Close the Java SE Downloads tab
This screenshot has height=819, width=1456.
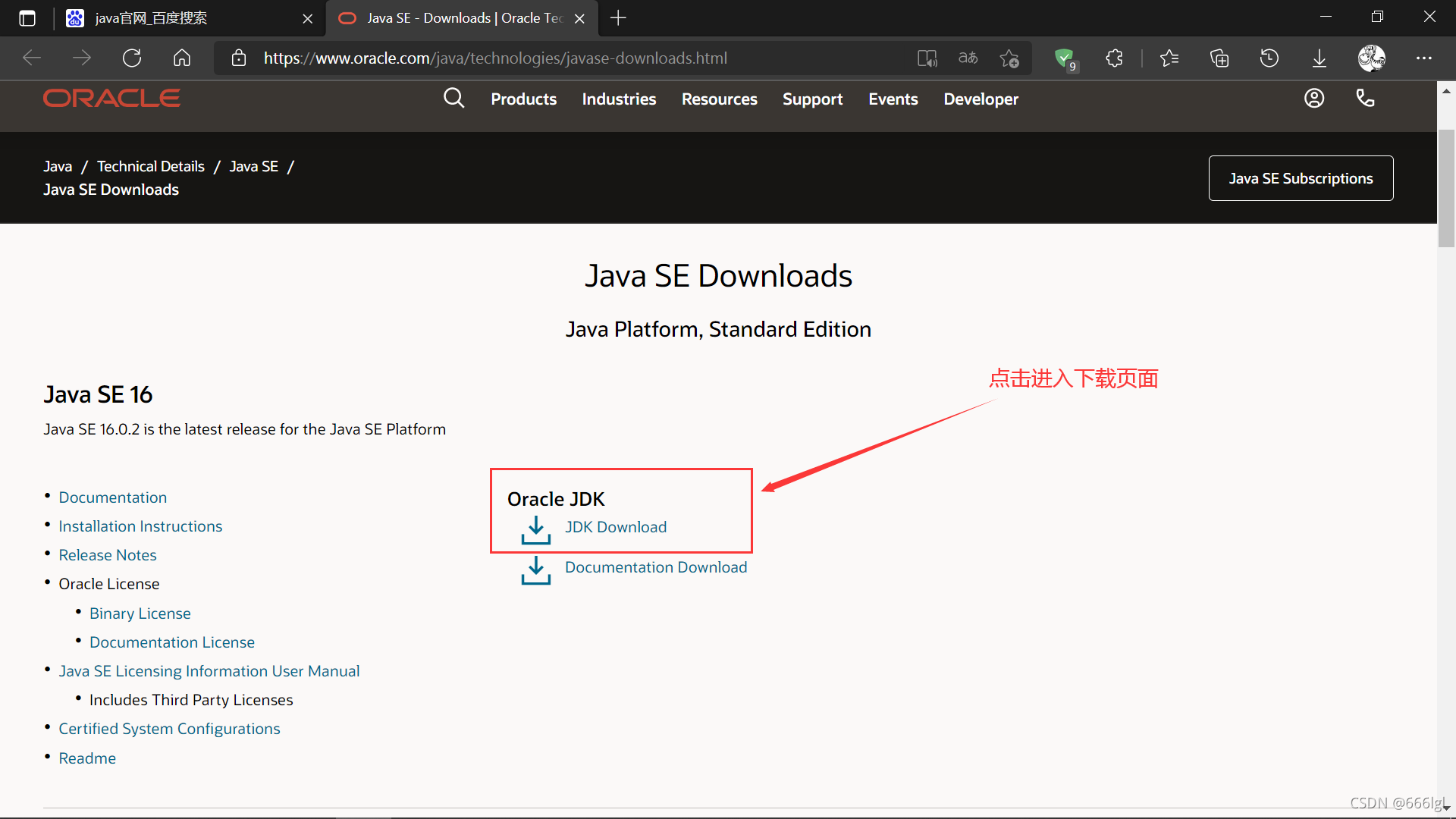click(579, 18)
